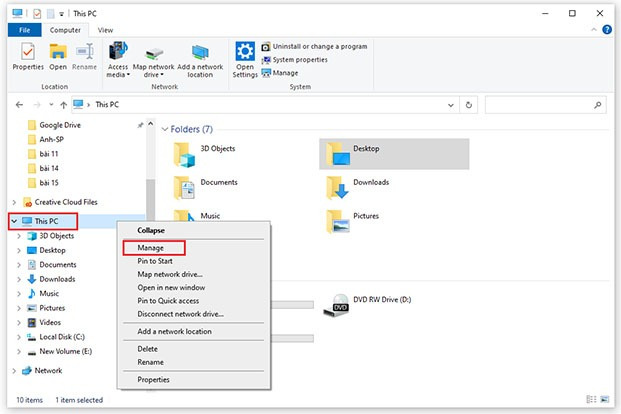Click Manage in the ribbon System group

pos(280,73)
